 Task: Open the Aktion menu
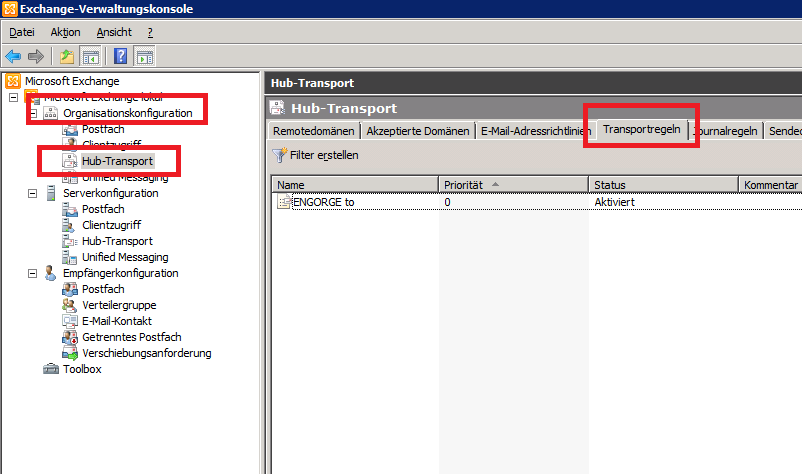[65, 32]
